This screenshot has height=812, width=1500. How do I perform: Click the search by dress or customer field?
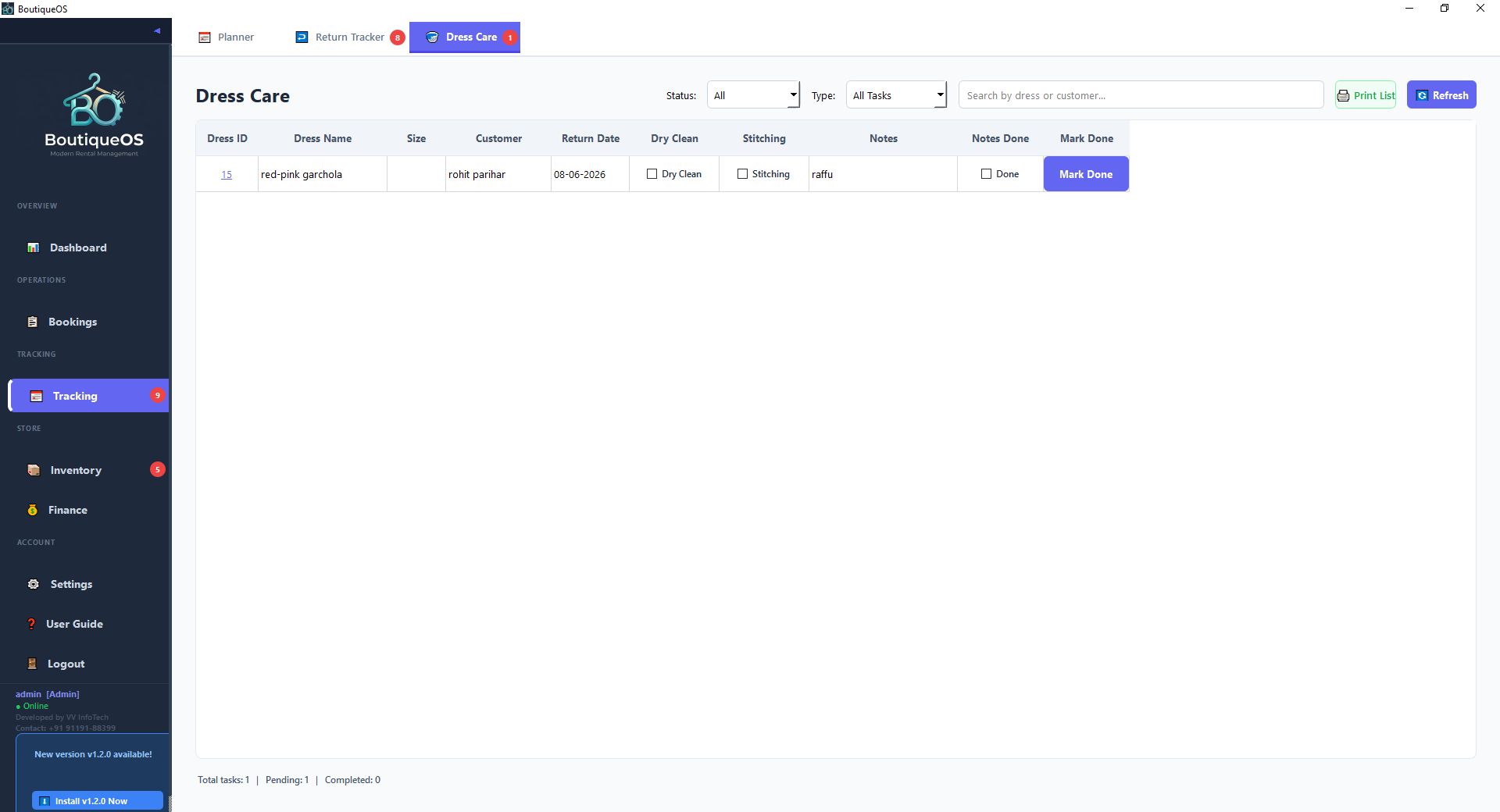pyautogui.click(x=1141, y=95)
